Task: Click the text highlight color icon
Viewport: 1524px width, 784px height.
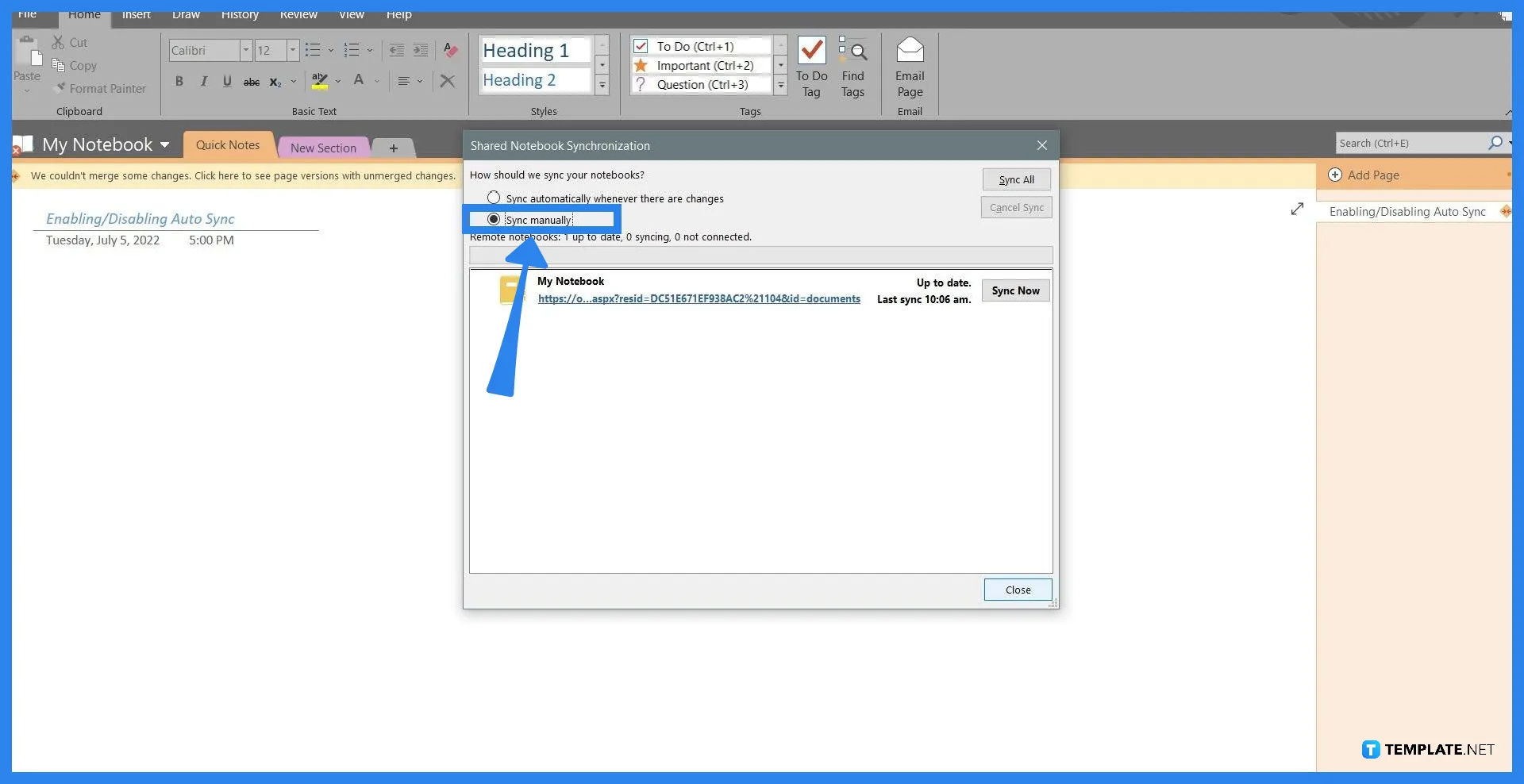Action: click(x=319, y=80)
